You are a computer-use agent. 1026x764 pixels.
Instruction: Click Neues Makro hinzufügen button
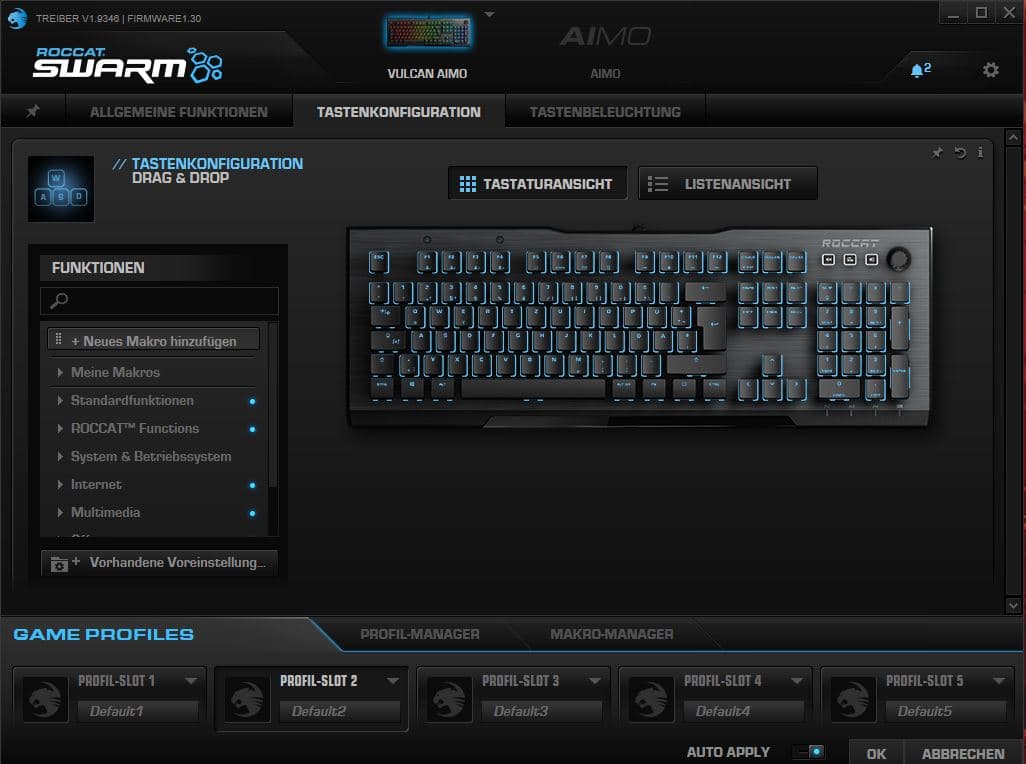(x=154, y=341)
